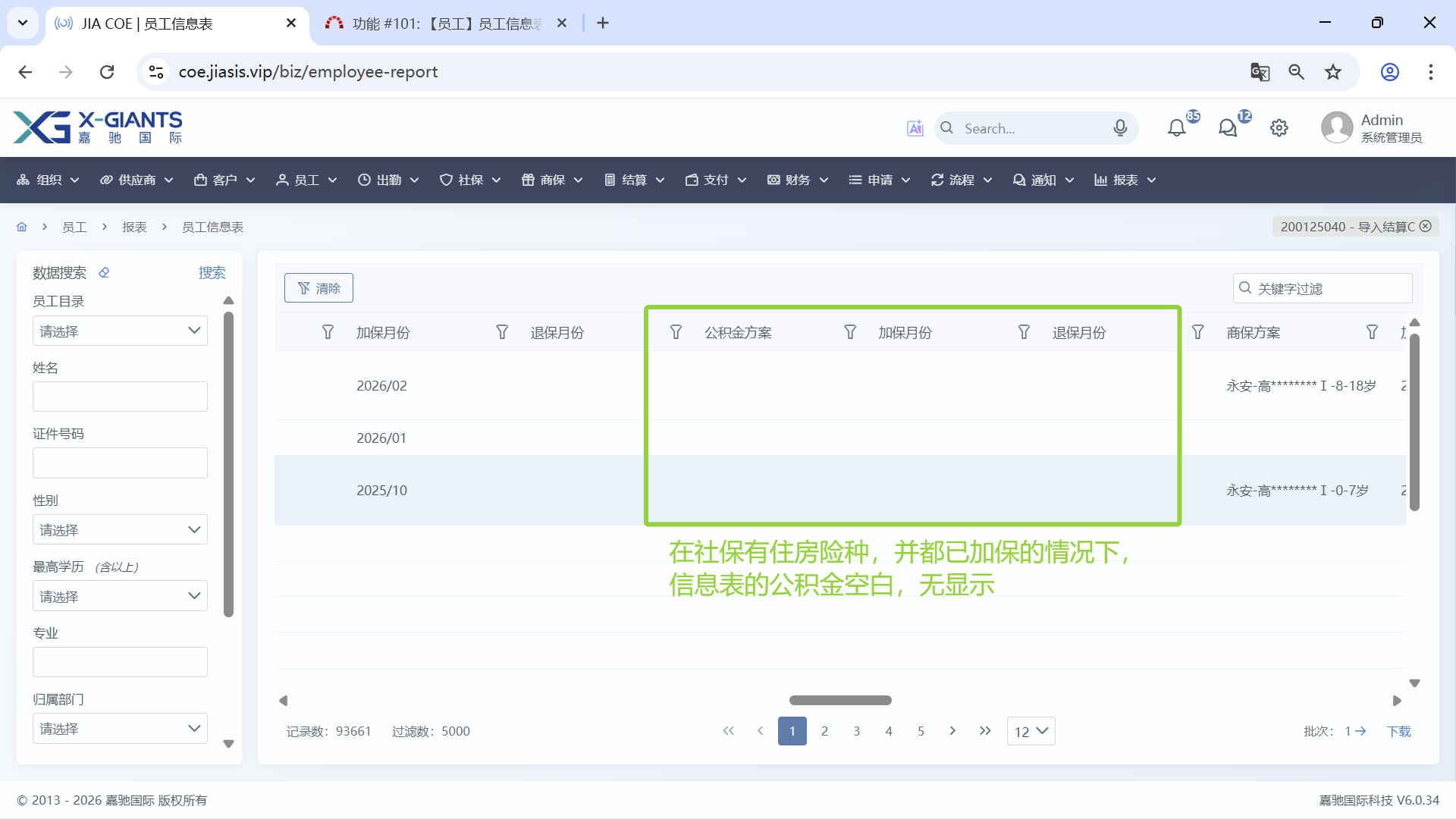1456x819 pixels.
Task: Click the AI assistant icon
Action: click(x=915, y=128)
